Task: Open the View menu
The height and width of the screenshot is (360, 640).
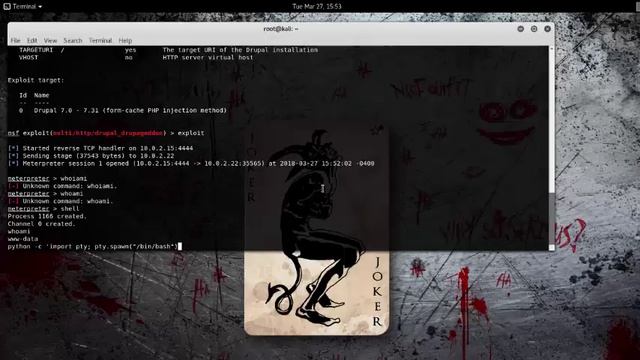Action: 50,40
